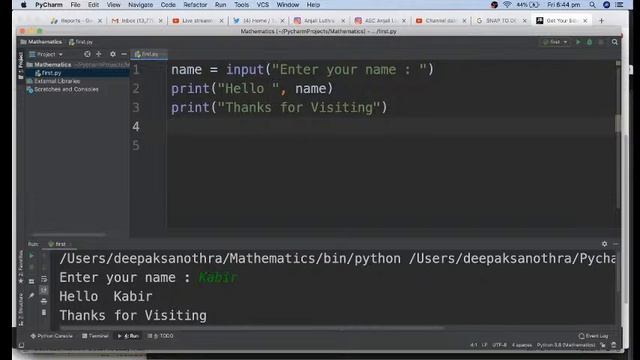Open the Refactor menu
The image size is (640, 360).
click(195, 5)
